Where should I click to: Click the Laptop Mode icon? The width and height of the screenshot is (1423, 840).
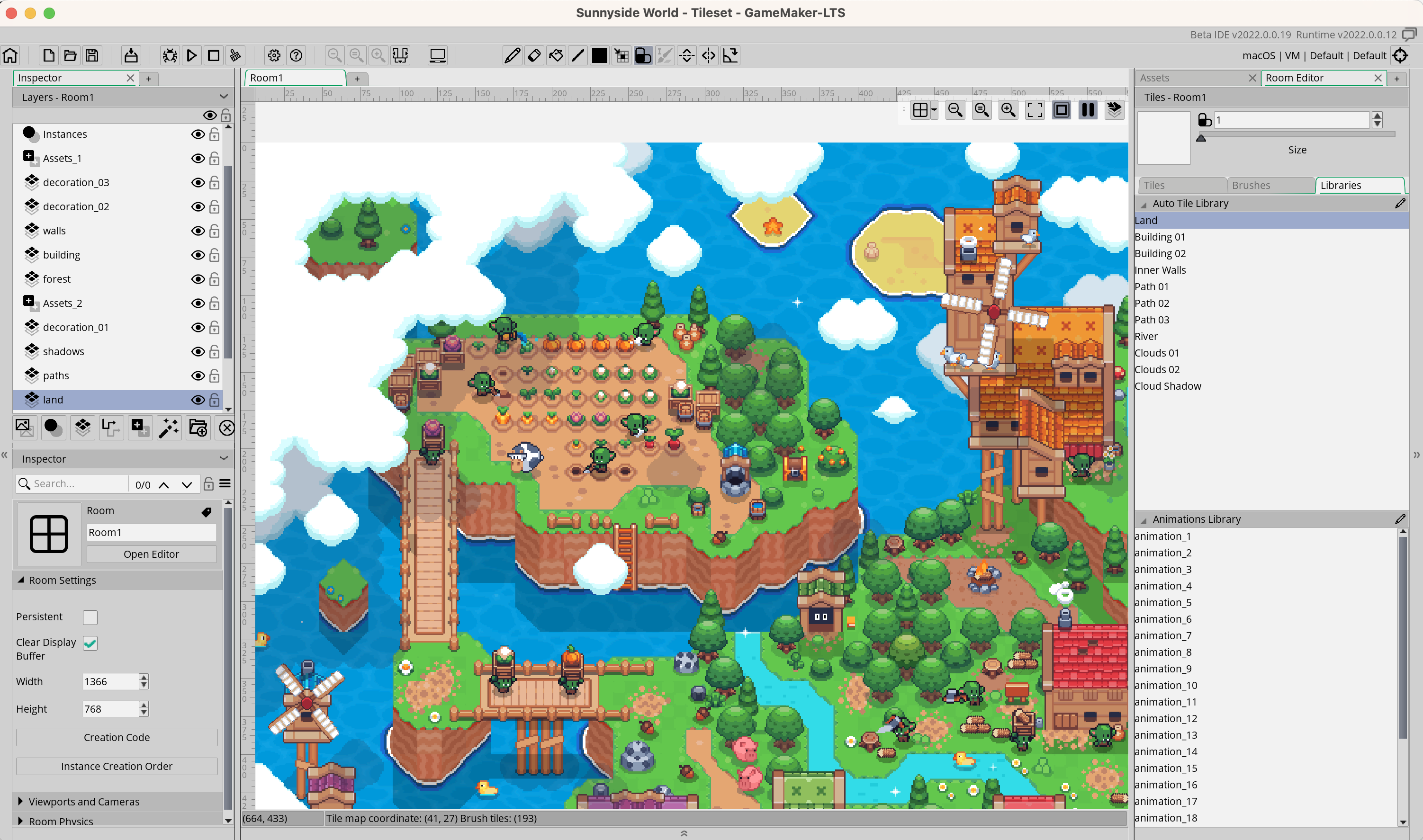[438, 55]
